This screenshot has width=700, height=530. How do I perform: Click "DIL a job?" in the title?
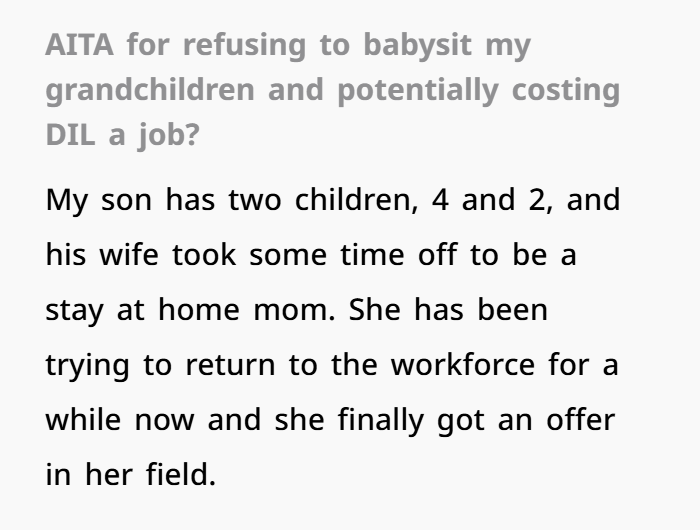pyautogui.click(x=122, y=135)
